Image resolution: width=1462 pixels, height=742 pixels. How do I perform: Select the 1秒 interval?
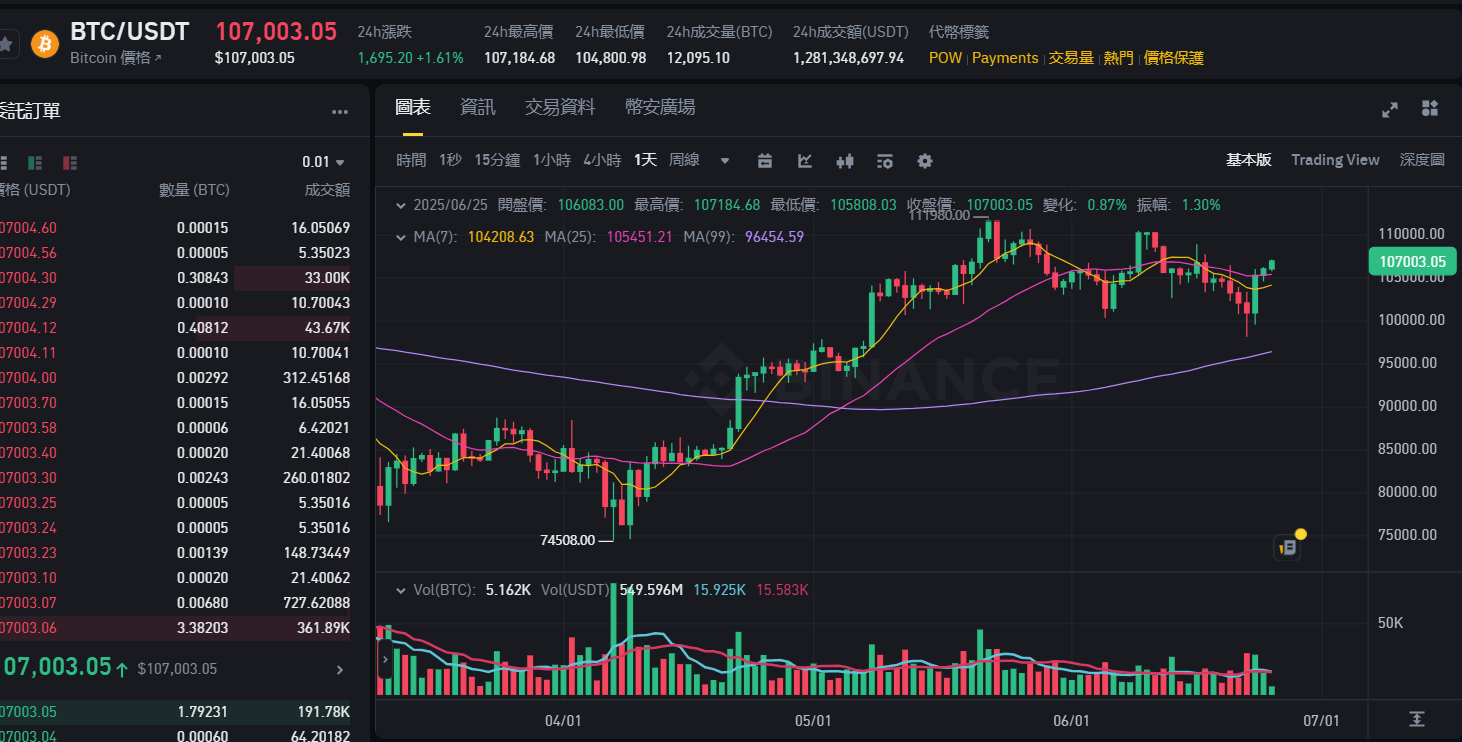click(x=450, y=160)
